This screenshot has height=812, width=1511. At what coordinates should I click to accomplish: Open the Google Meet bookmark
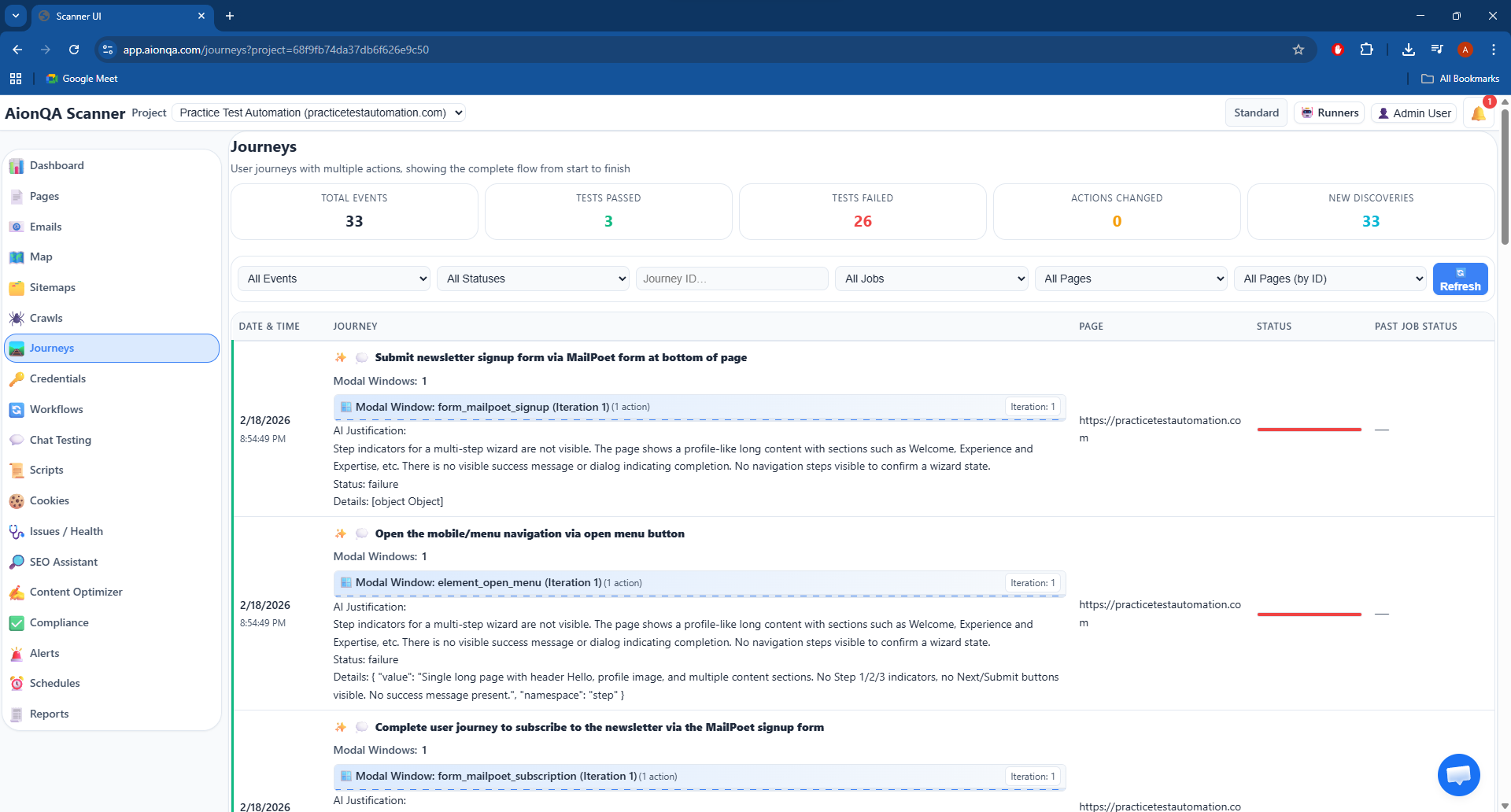(x=82, y=79)
